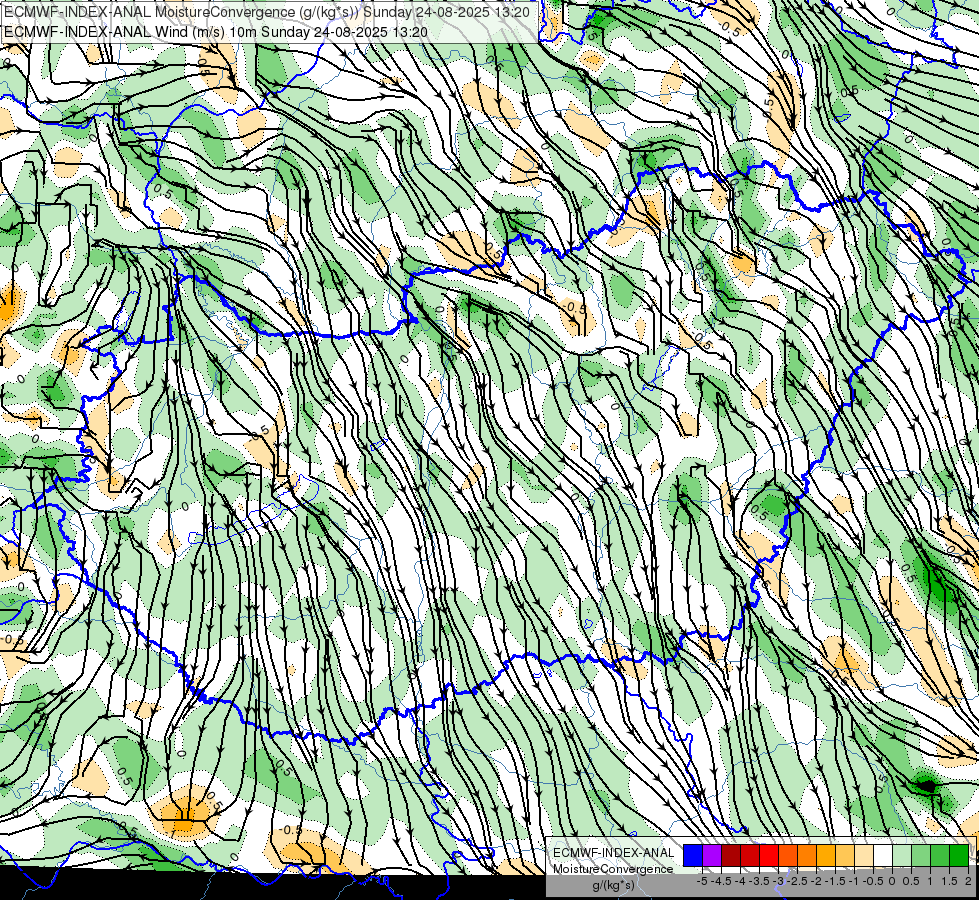Click the legend tick label -4.5
The width and height of the screenshot is (979, 900).
(721, 881)
